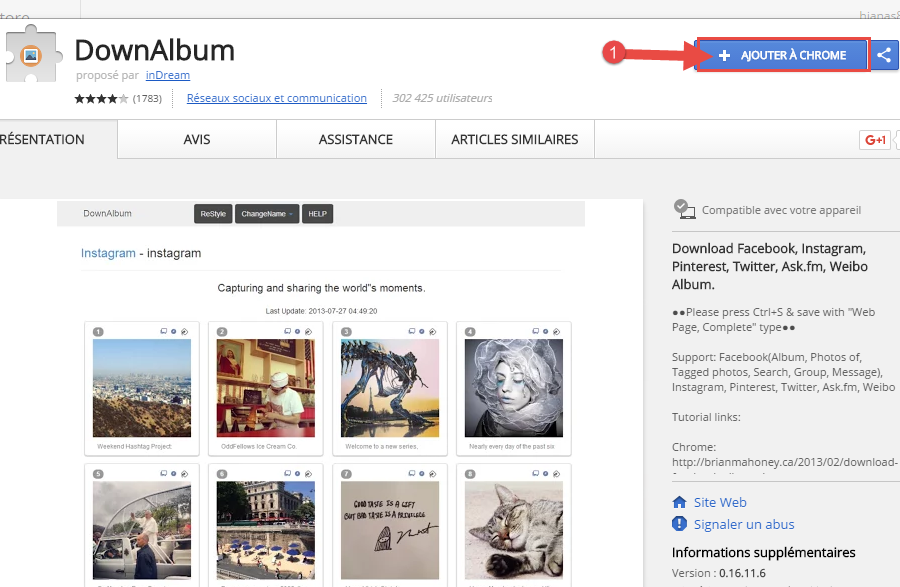Switch to the ASSISTANCE tab

(x=356, y=139)
